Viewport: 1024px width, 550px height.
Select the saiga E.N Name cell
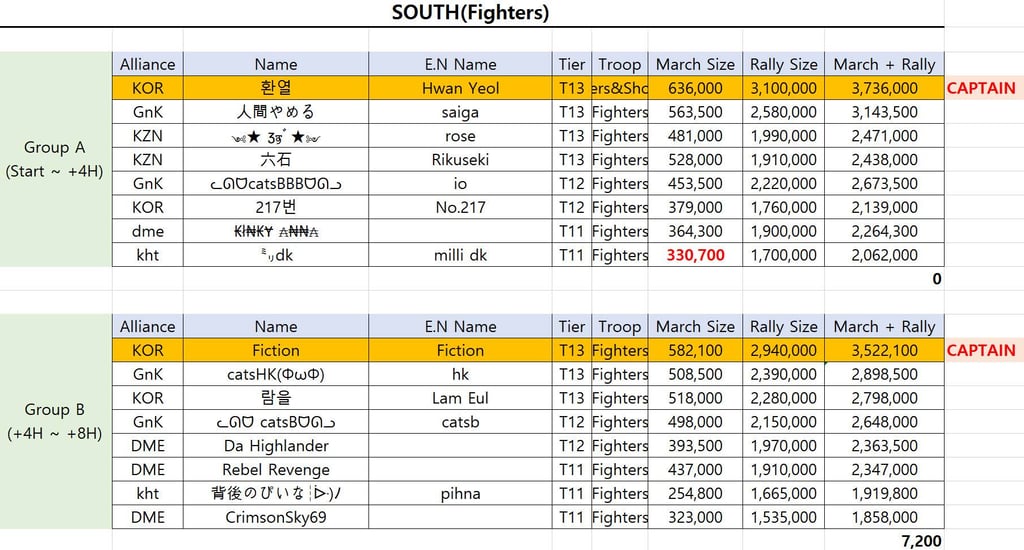[460, 112]
